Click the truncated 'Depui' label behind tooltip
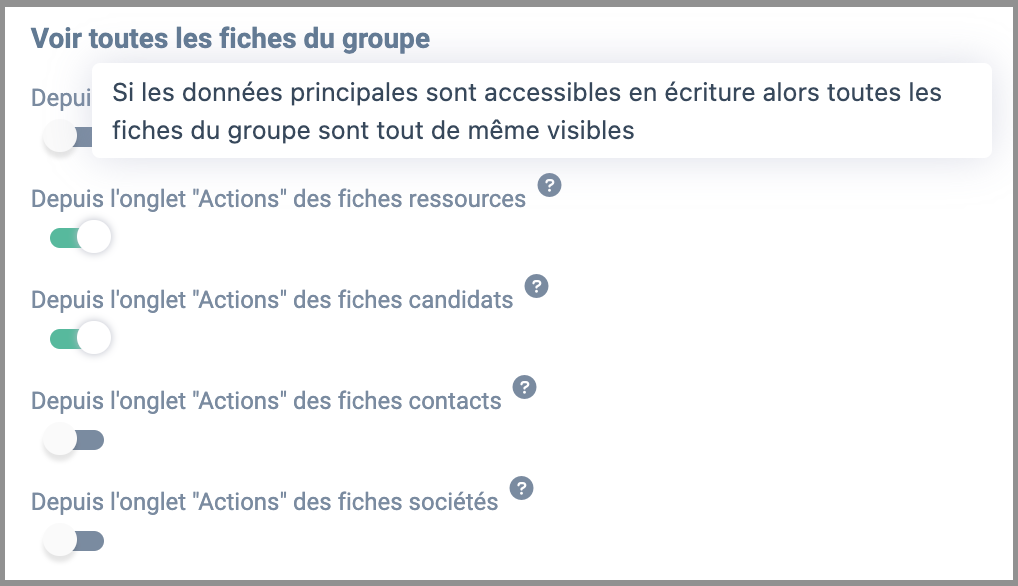 tap(61, 98)
